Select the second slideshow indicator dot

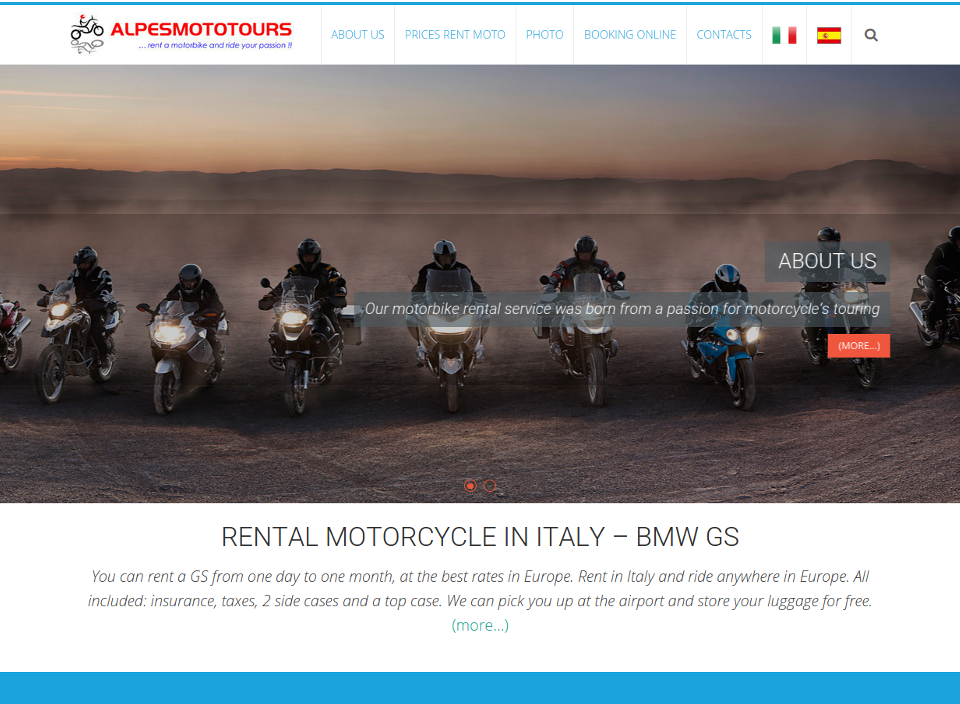(x=490, y=485)
